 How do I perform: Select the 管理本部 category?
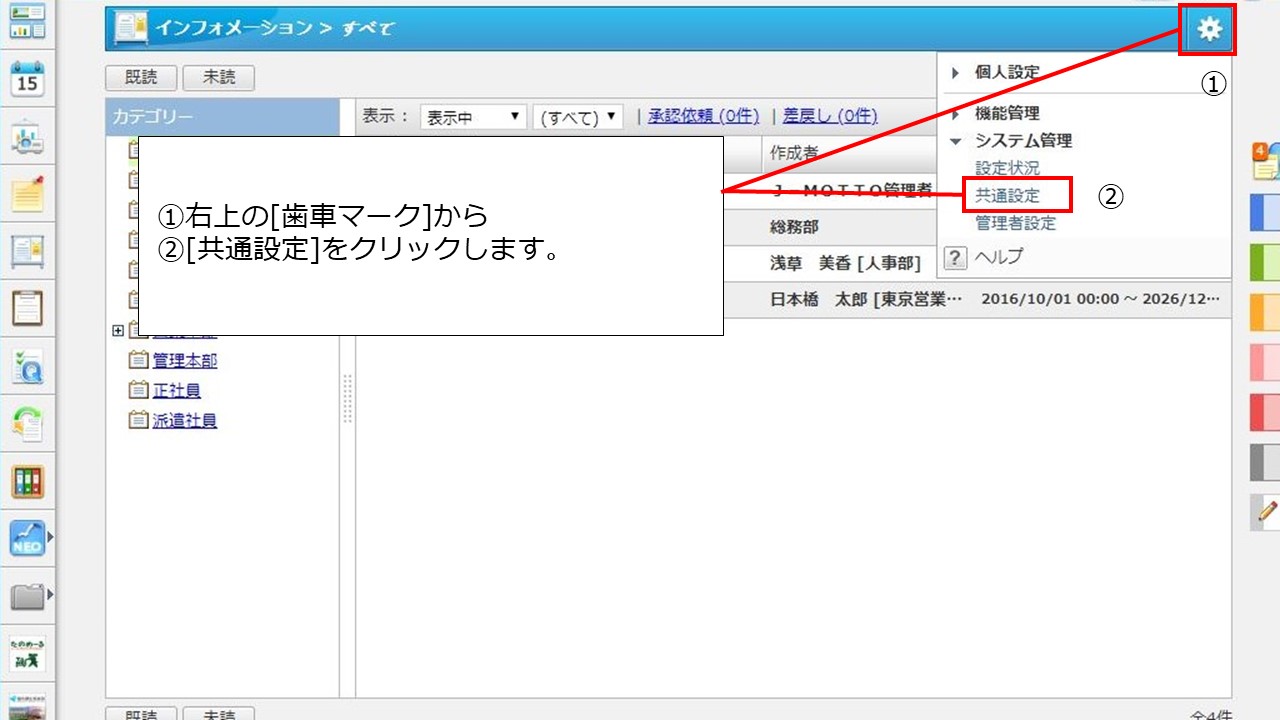point(184,361)
